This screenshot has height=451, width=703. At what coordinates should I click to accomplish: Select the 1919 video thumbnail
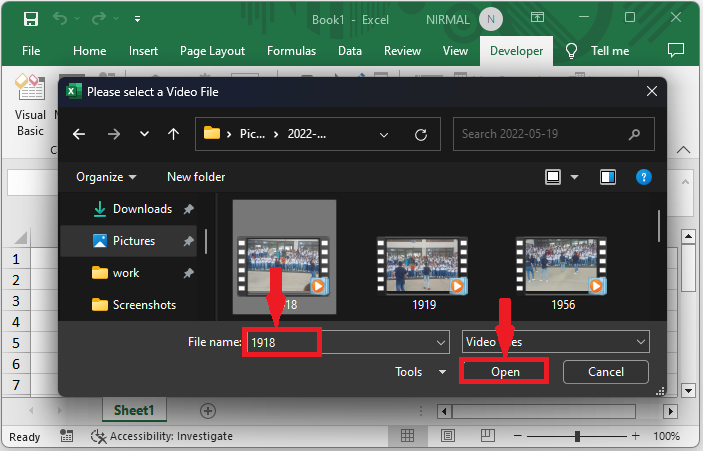[423, 266]
